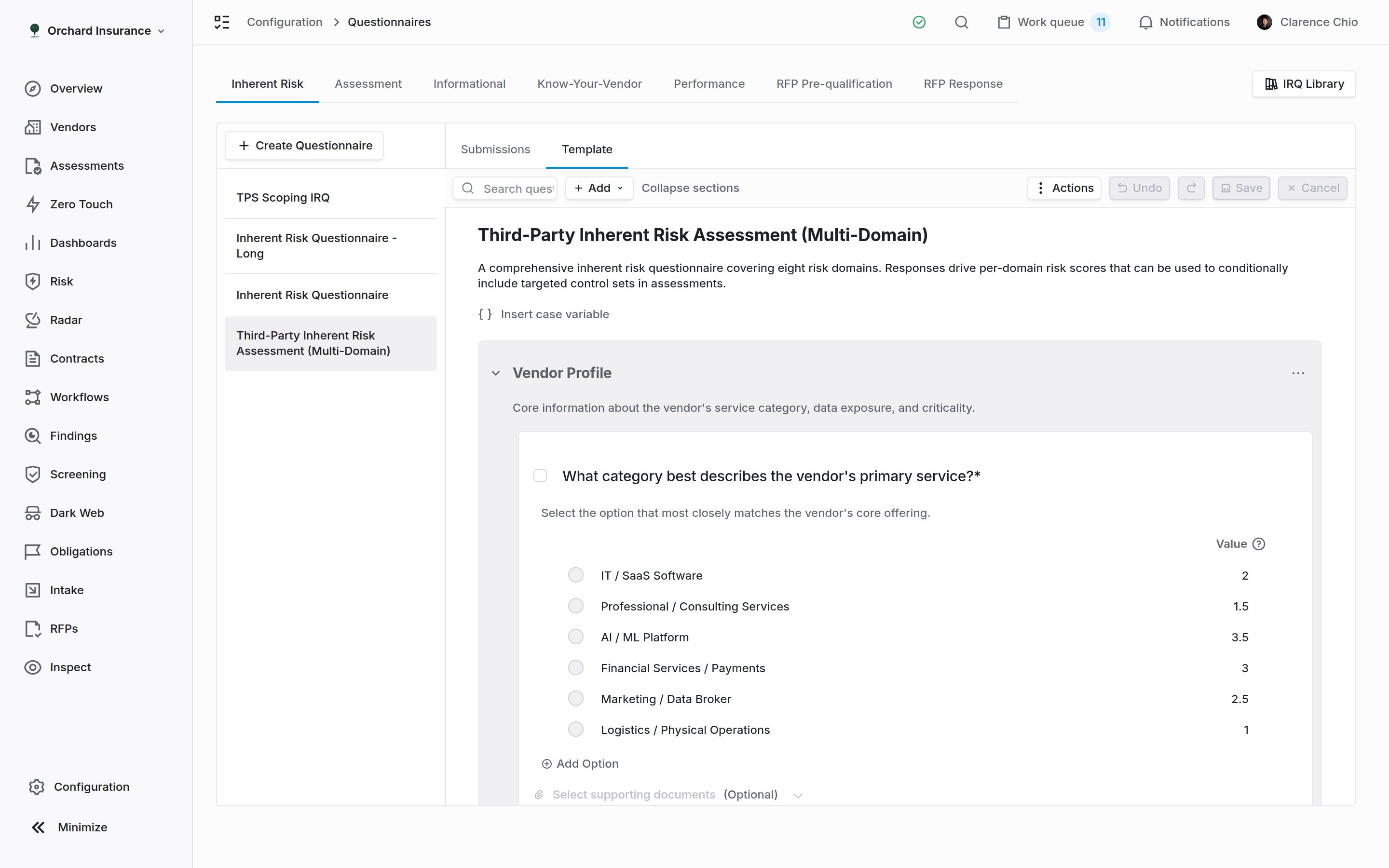1389x868 pixels.
Task: Click the Undo button
Action: (1139, 188)
